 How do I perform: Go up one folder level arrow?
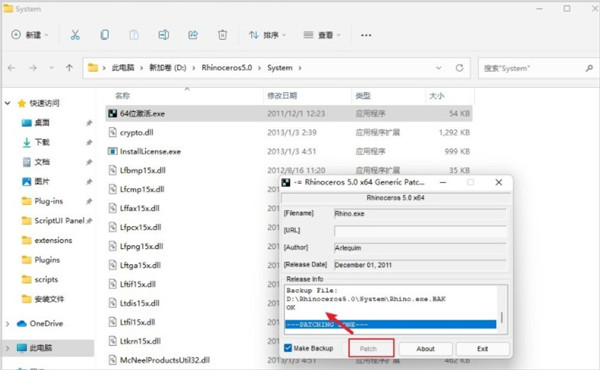[69, 68]
